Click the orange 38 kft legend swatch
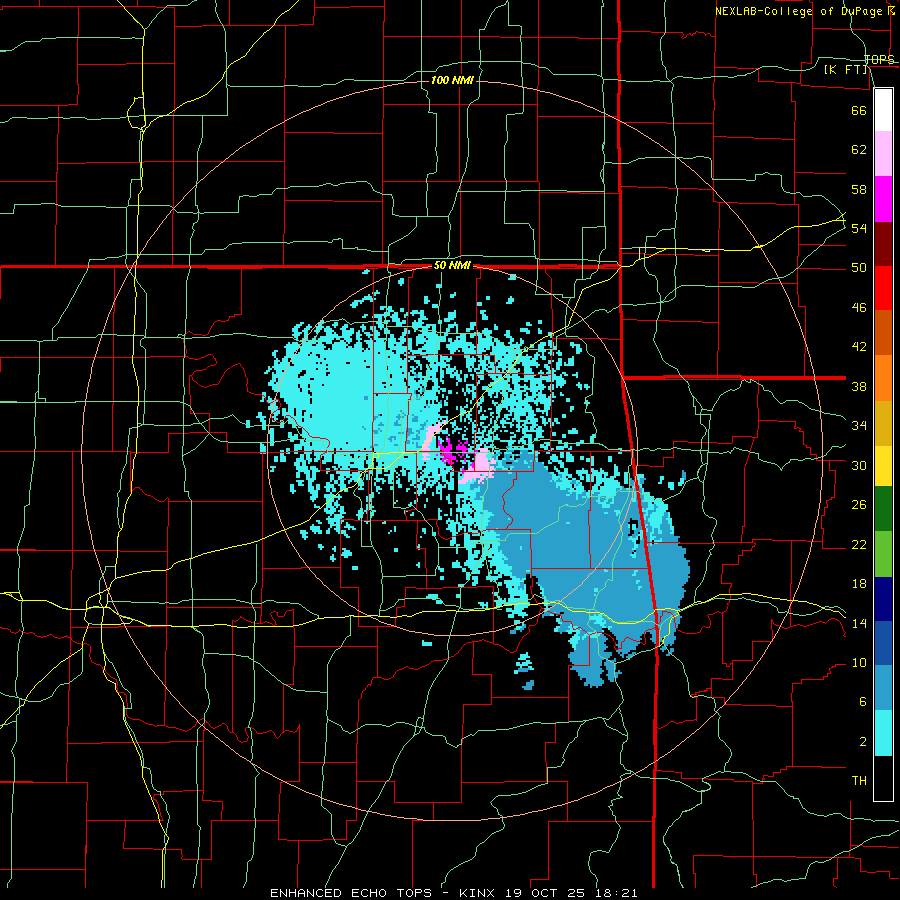This screenshot has width=900, height=900. click(x=883, y=378)
